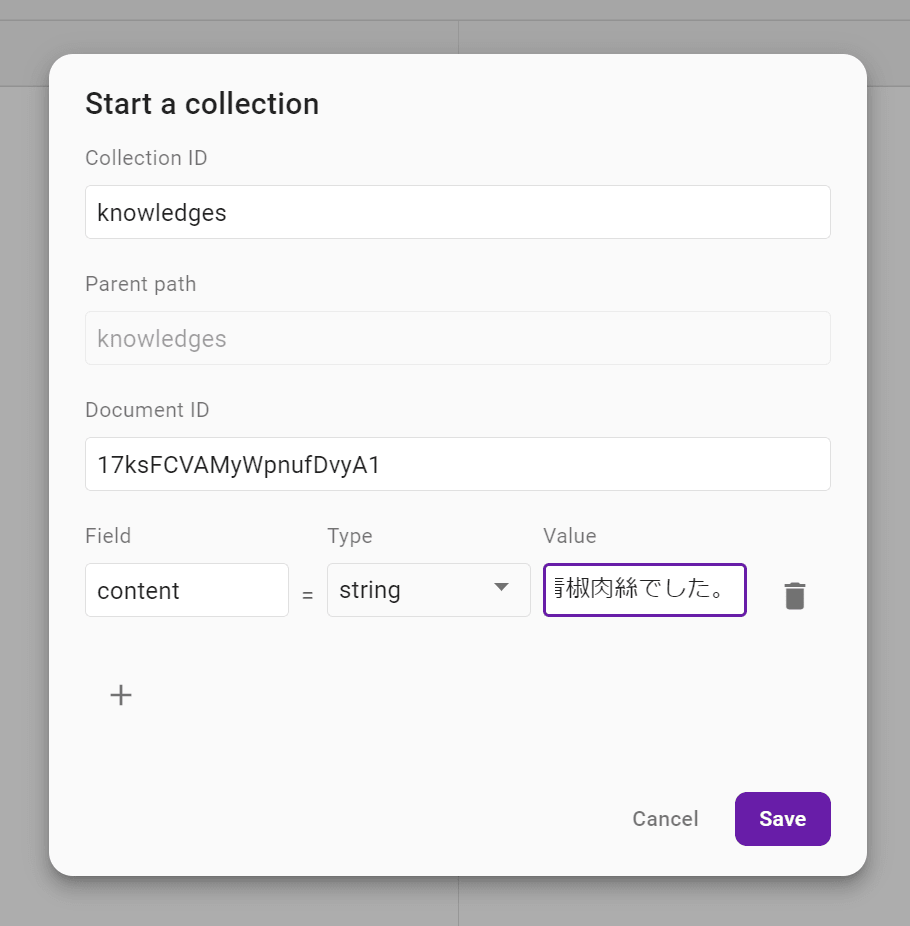The width and height of the screenshot is (910, 926).
Task: Select the content field name input
Action: (187, 590)
